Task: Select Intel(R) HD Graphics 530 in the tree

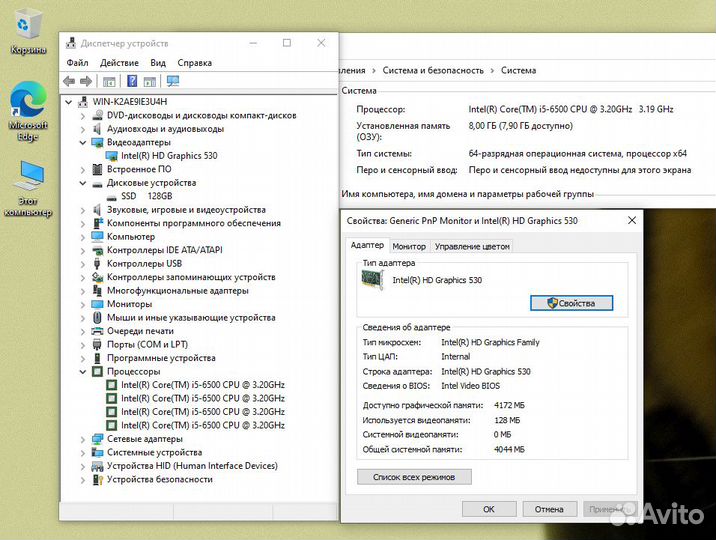Action: [169, 156]
